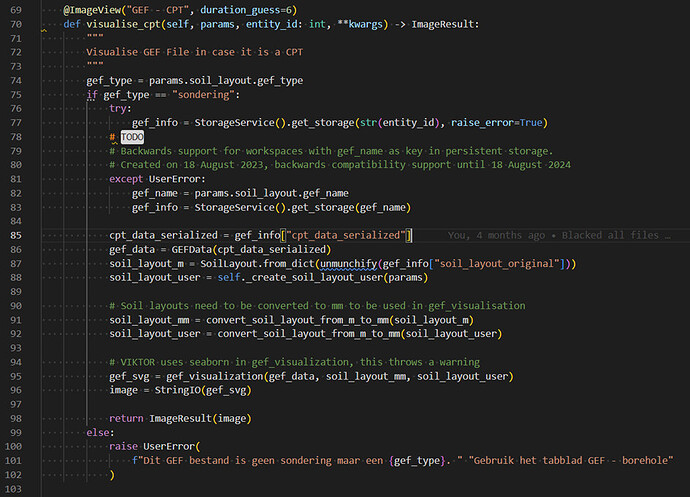Click the git blame annotation 'You, 4 months ago'
Screen dimensions: 690x497
[x=496, y=236]
